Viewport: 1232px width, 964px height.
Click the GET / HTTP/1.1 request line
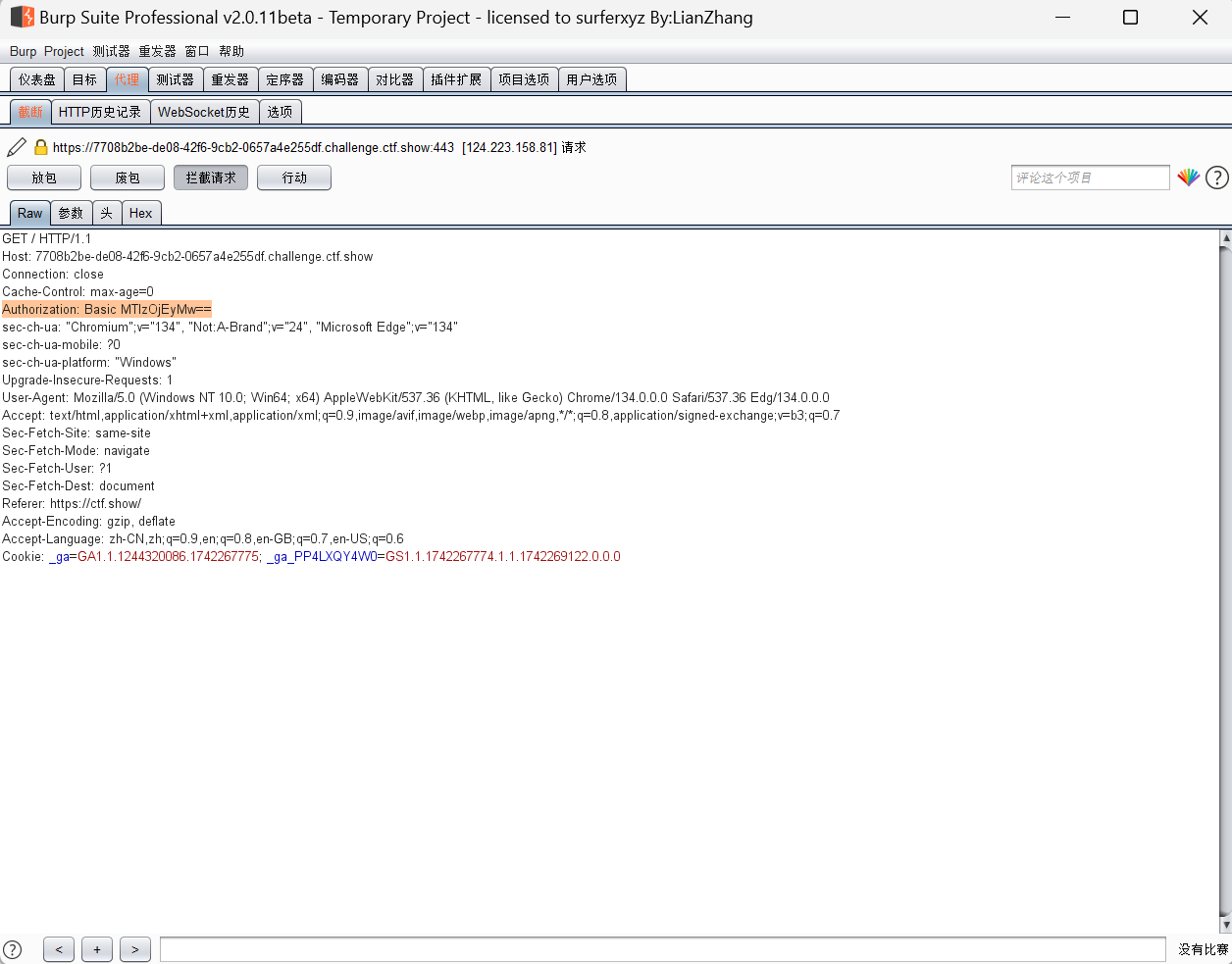tap(46, 238)
